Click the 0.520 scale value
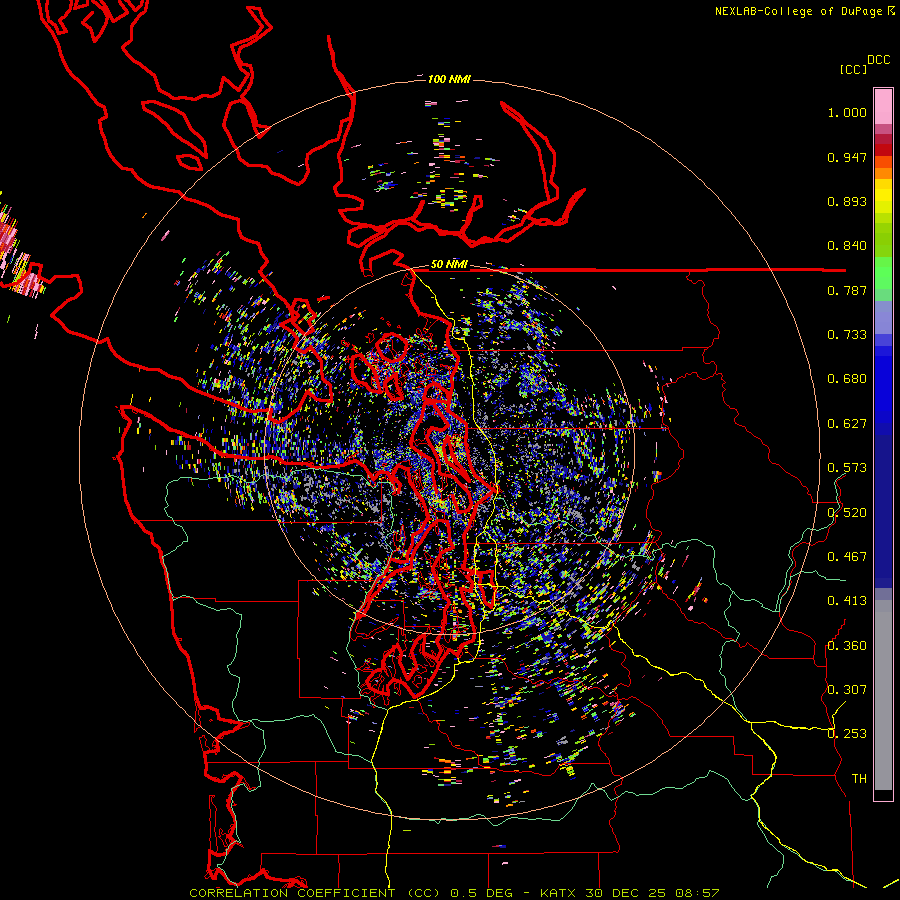This screenshot has width=900, height=900. click(x=847, y=513)
